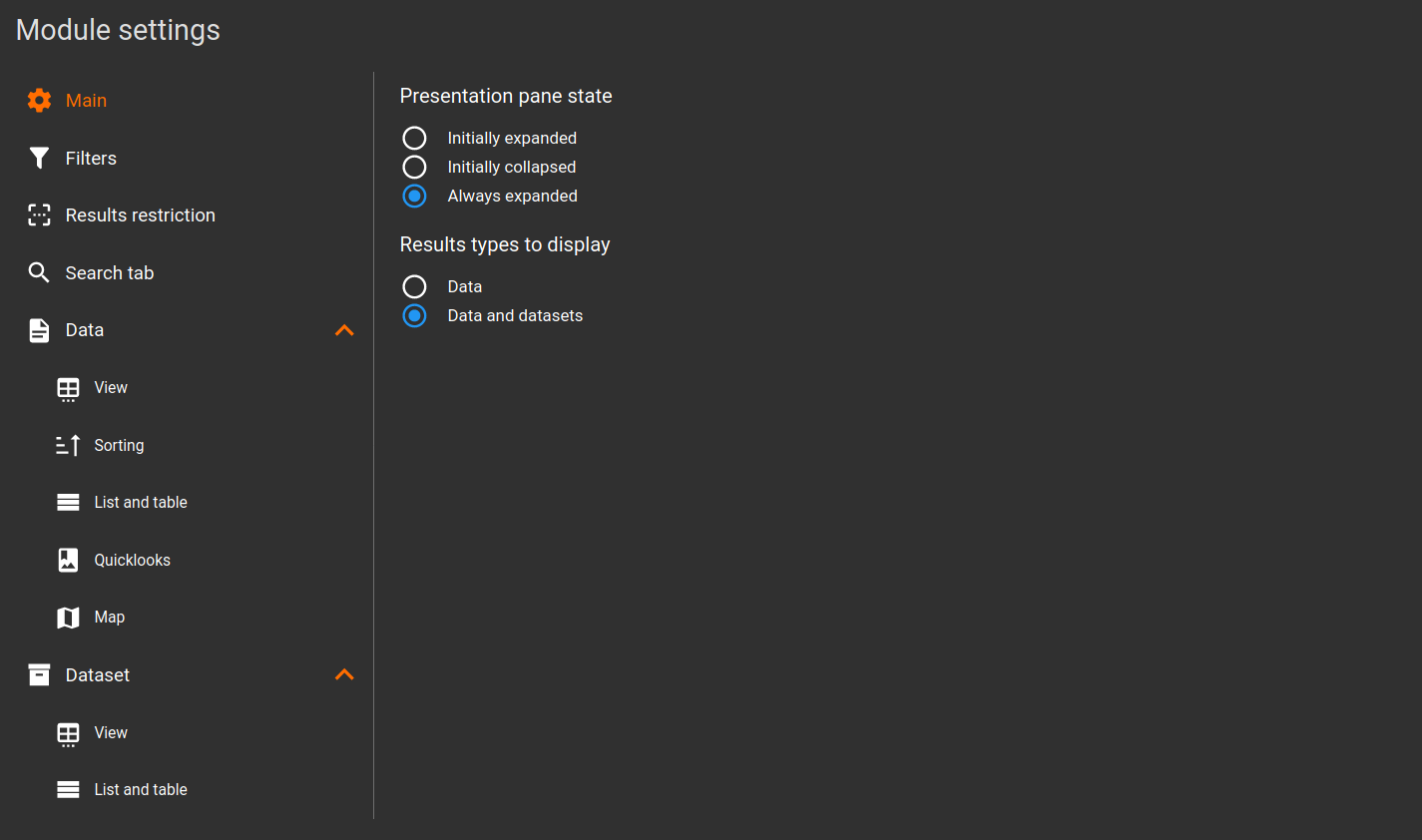This screenshot has width=1422, height=840.
Task: Open Search tab settings label
Action: pyautogui.click(x=110, y=272)
